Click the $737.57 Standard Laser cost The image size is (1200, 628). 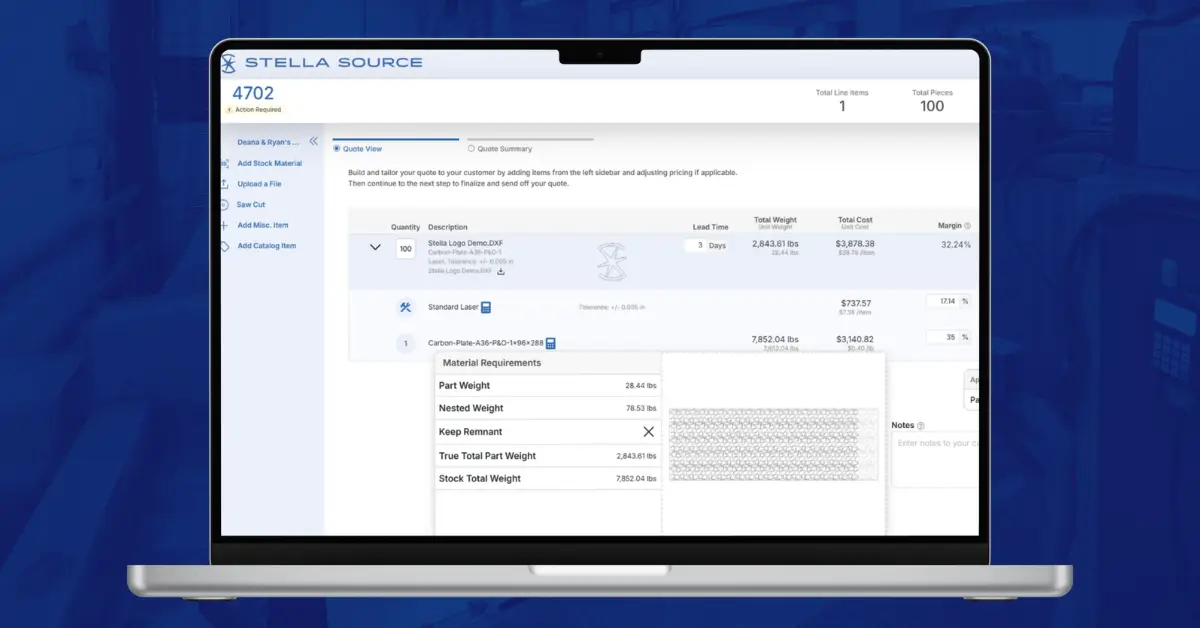click(x=857, y=303)
